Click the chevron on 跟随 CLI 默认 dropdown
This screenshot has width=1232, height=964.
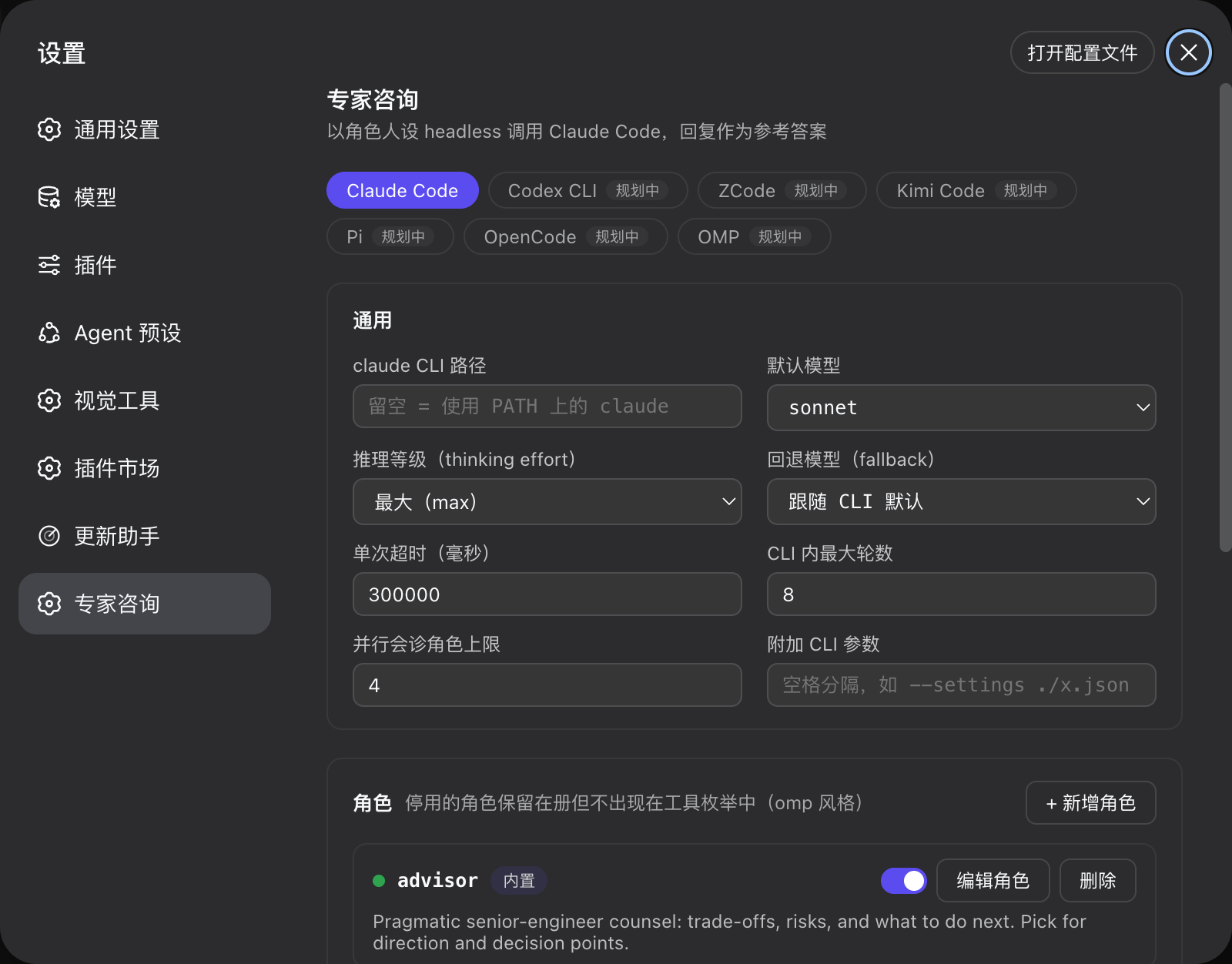pos(1143,502)
